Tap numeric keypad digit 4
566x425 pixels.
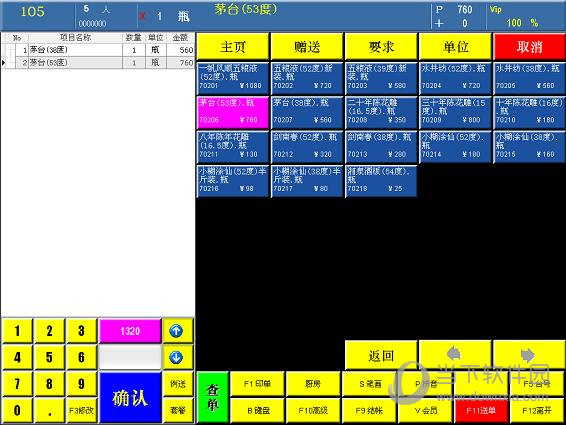point(17,357)
